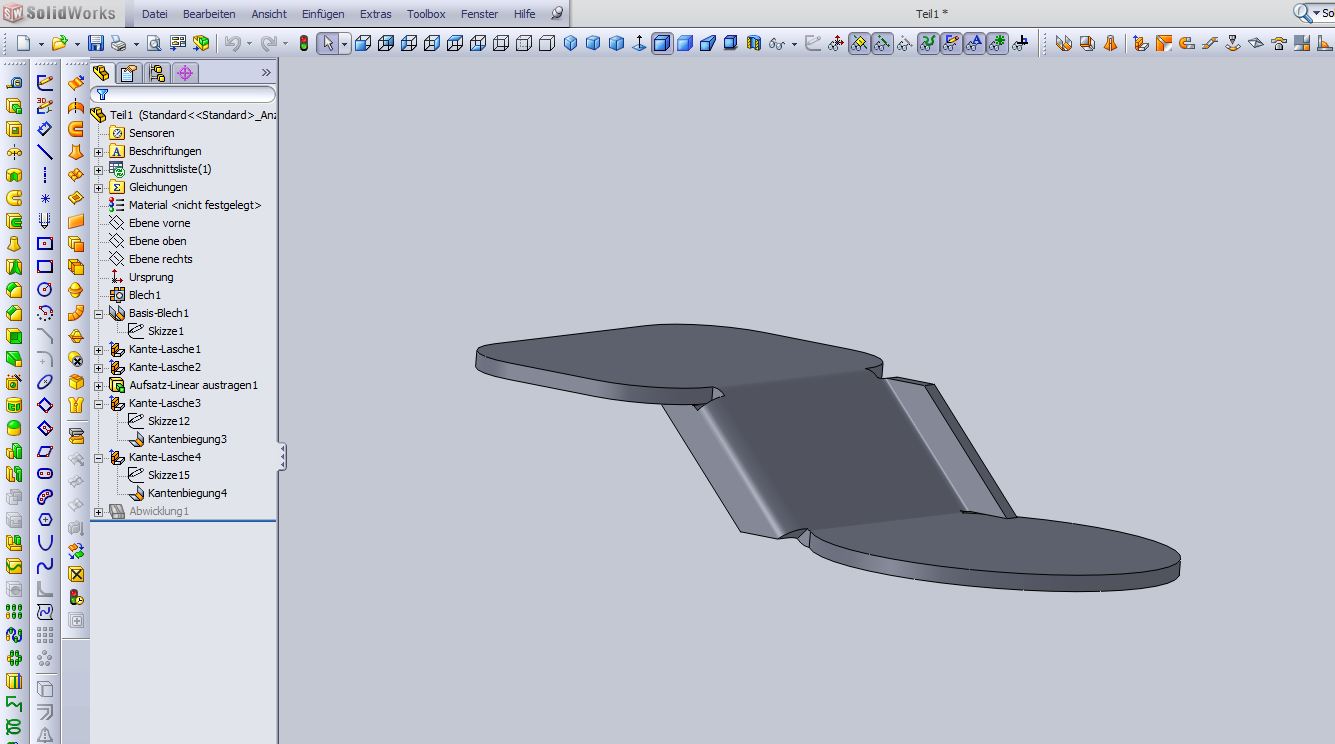1335x744 pixels.
Task: Switch to the ConfigurationManager tab
Action: [157, 73]
